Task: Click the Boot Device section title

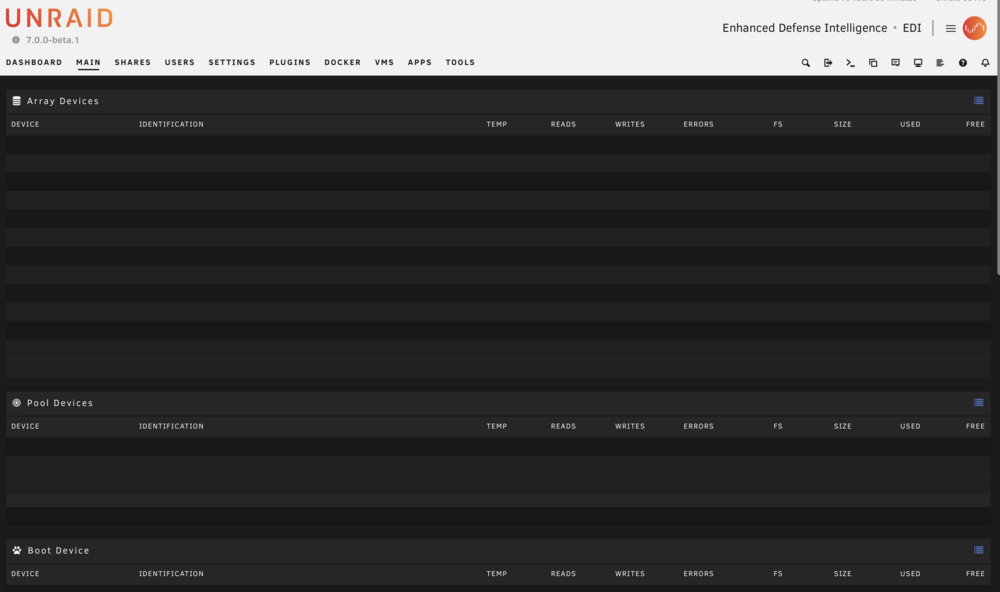Action: pos(58,550)
